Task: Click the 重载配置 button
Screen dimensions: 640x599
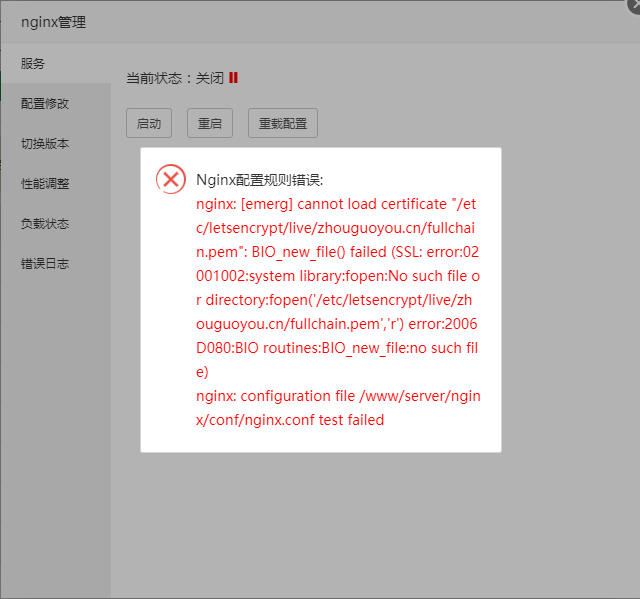Action: [283, 123]
